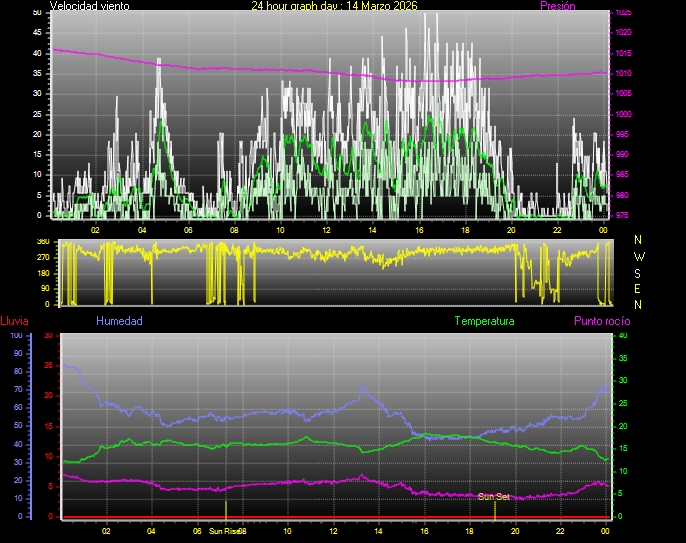Select the E compass direction letter
The image size is (686, 543).
639,288
